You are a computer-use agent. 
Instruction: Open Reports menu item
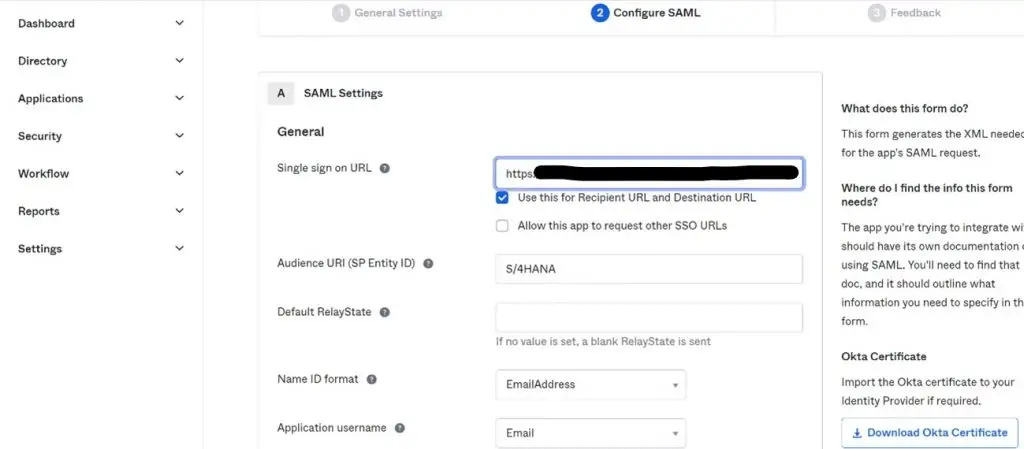click(39, 211)
